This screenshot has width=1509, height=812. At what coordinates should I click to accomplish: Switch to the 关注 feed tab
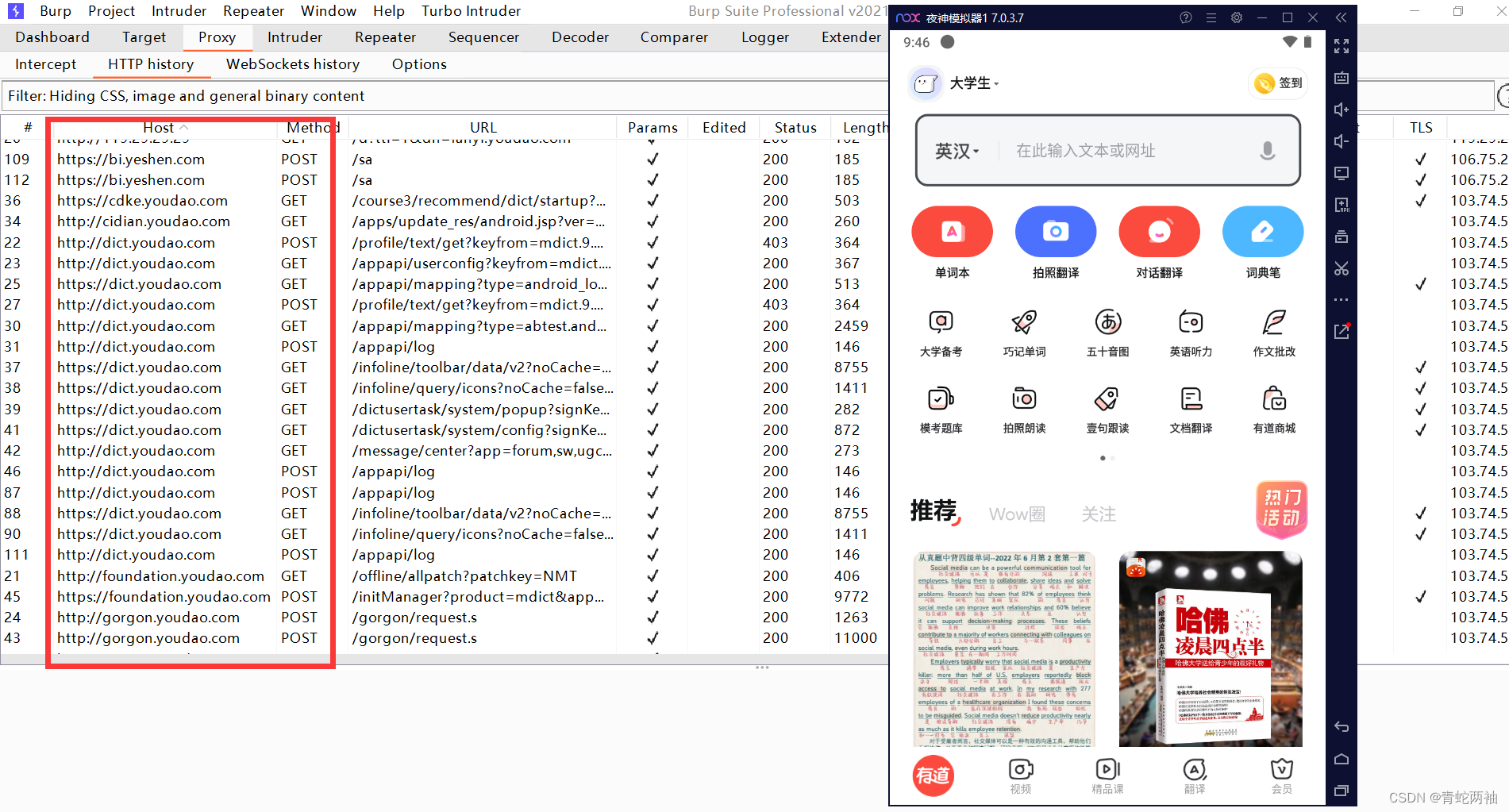click(1099, 514)
